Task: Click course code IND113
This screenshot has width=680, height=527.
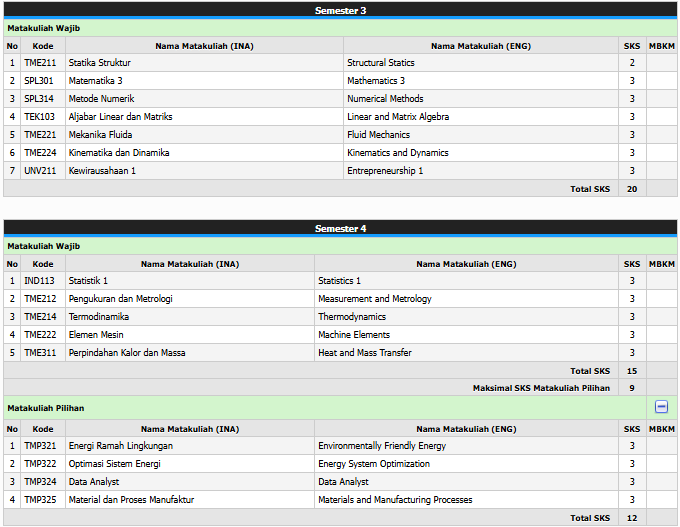Action: [40, 281]
